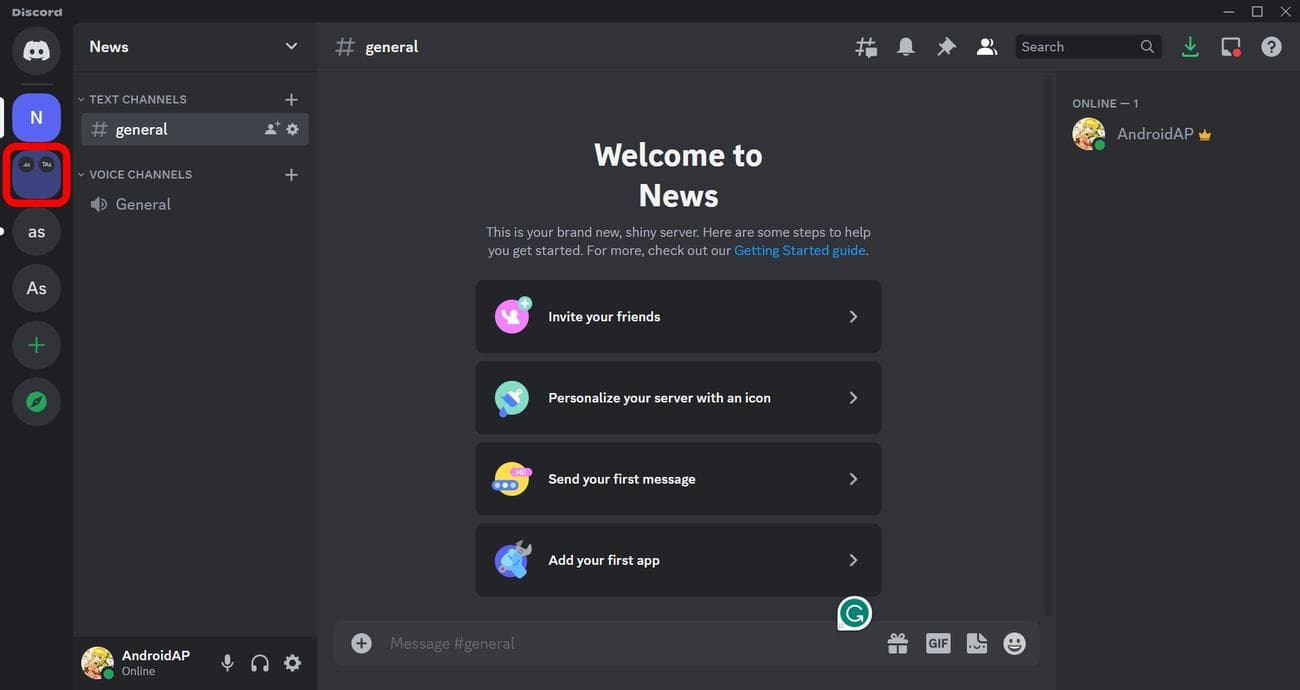The width and height of the screenshot is (1300, 690).
Task: Show pinned messages
Action: [946, 47]
